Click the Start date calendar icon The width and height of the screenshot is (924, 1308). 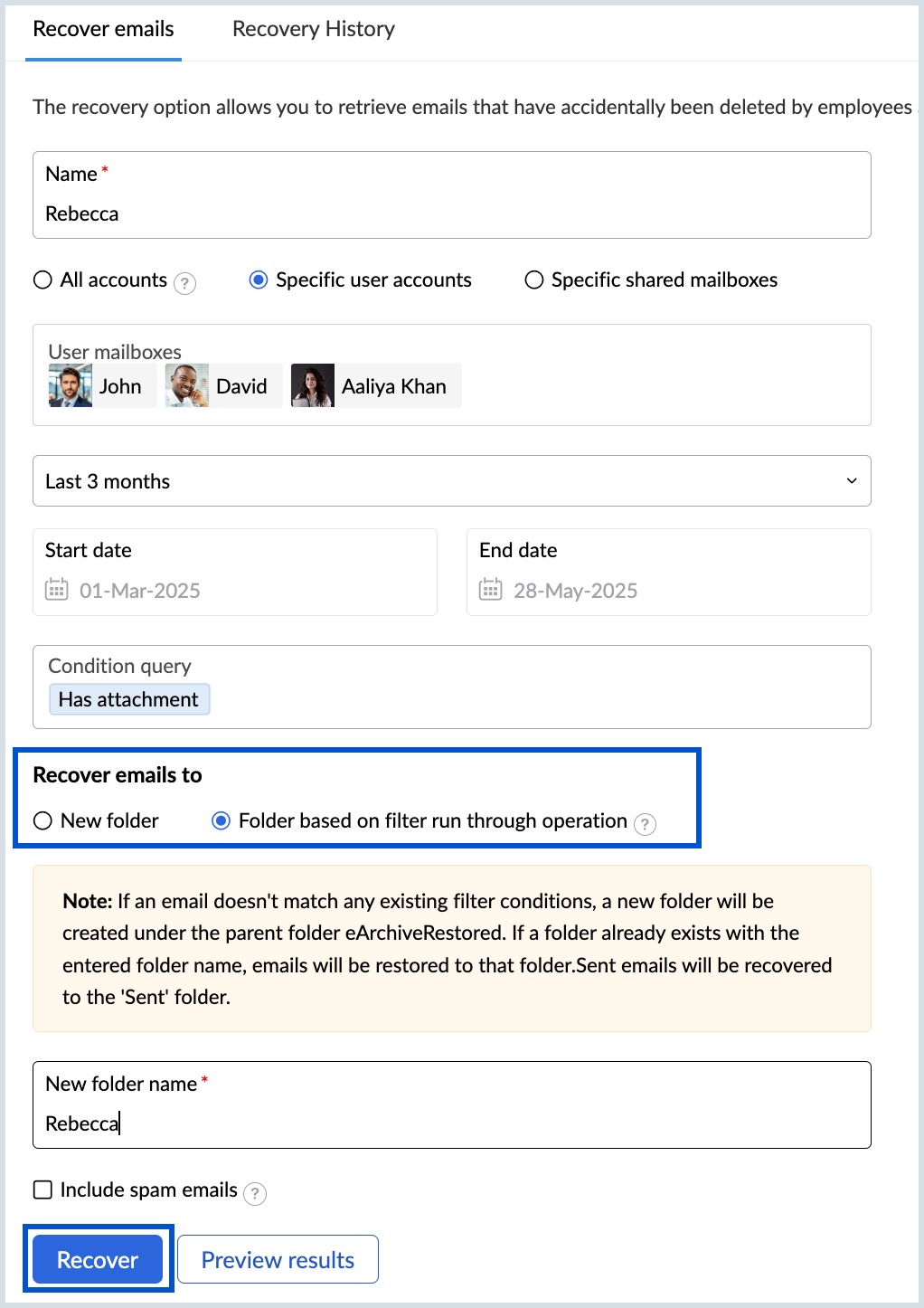coord(57,590)
